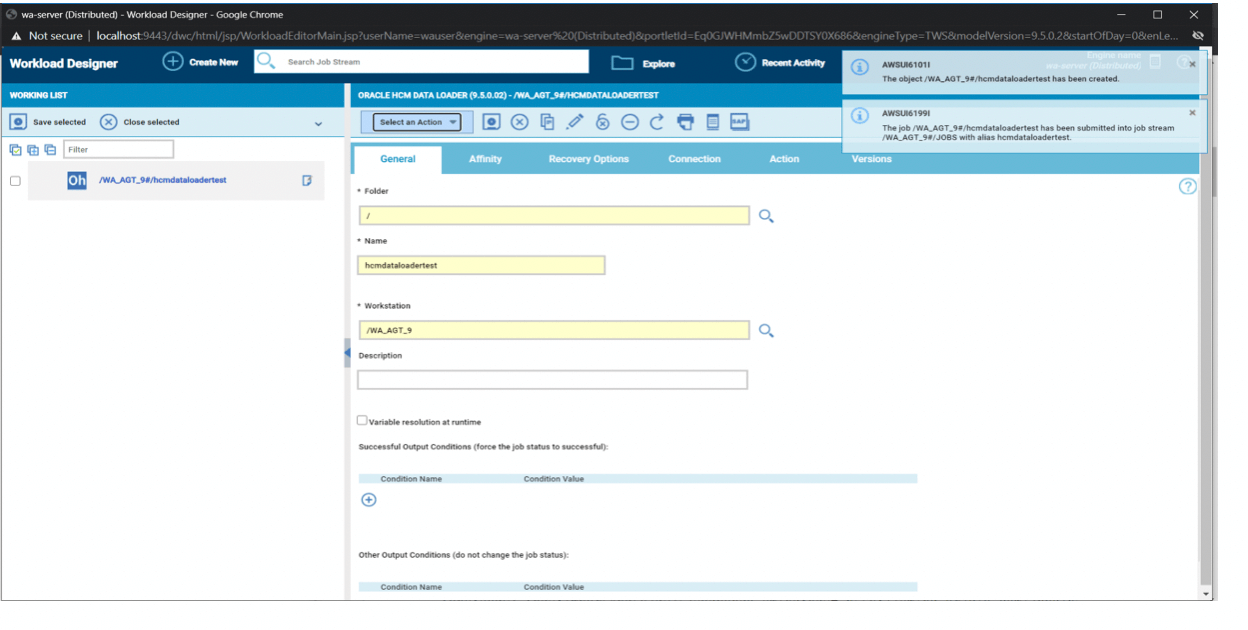Expand the working list chevron menu
The width and height of the screenshot is (1248, 630).
tap(319, 123)
